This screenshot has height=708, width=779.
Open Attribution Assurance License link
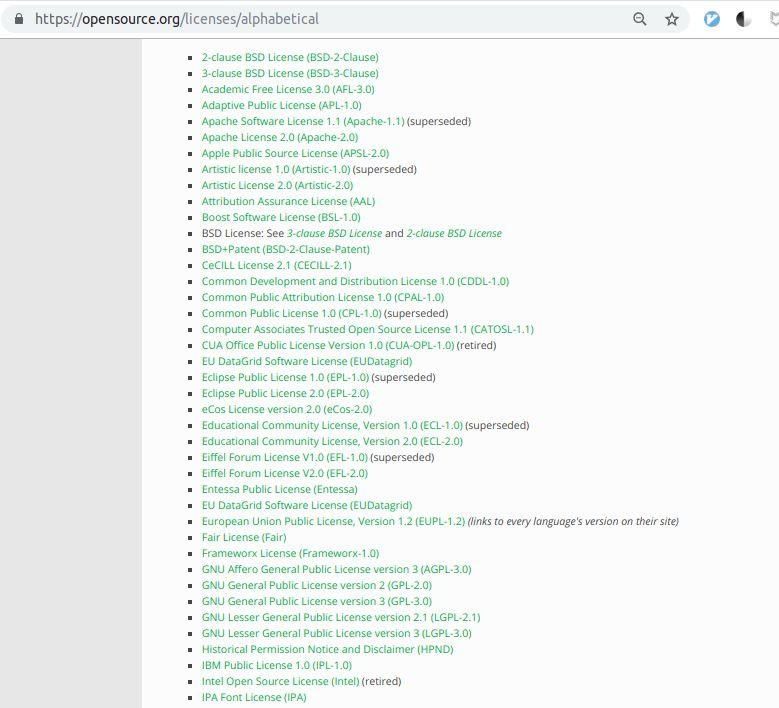pyautogui.click(x=288, y=201)
